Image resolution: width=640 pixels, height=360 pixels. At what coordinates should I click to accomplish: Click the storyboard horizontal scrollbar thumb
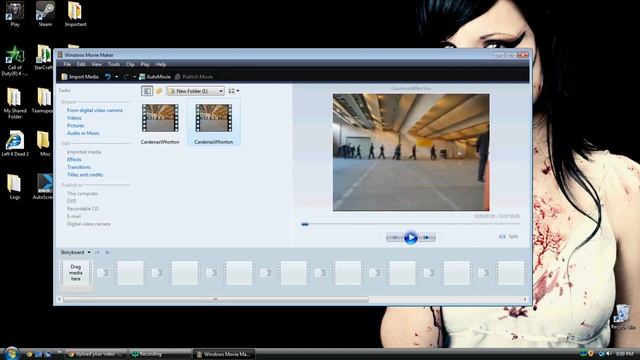click(216, 299)
